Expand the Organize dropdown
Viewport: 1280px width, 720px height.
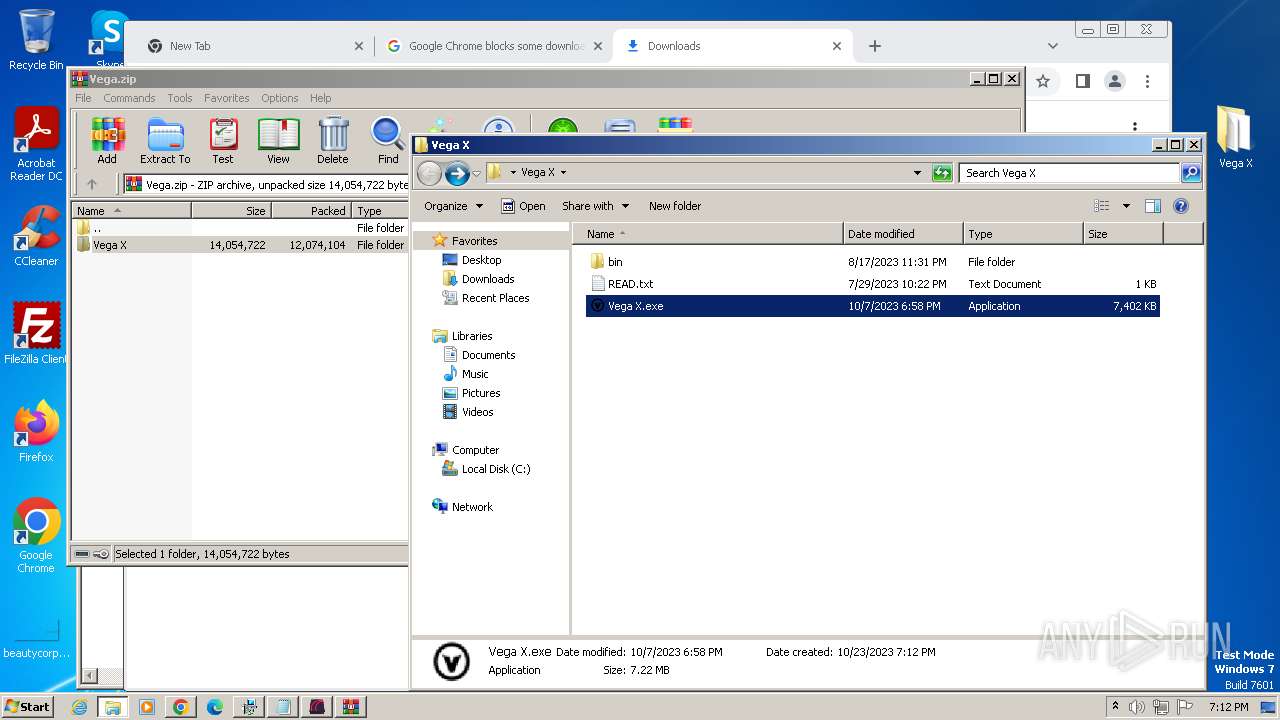453,206
